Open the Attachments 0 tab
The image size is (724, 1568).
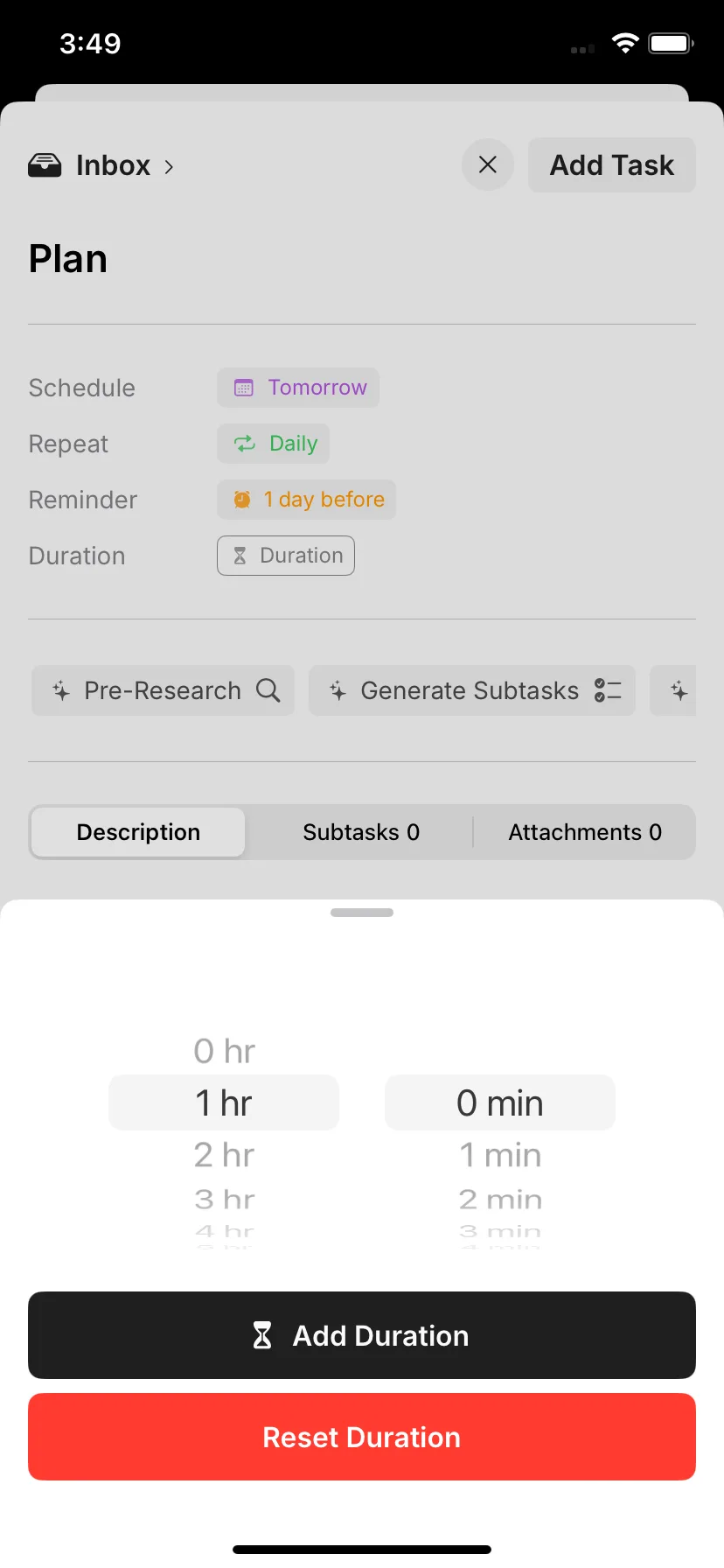coord(585,832)
